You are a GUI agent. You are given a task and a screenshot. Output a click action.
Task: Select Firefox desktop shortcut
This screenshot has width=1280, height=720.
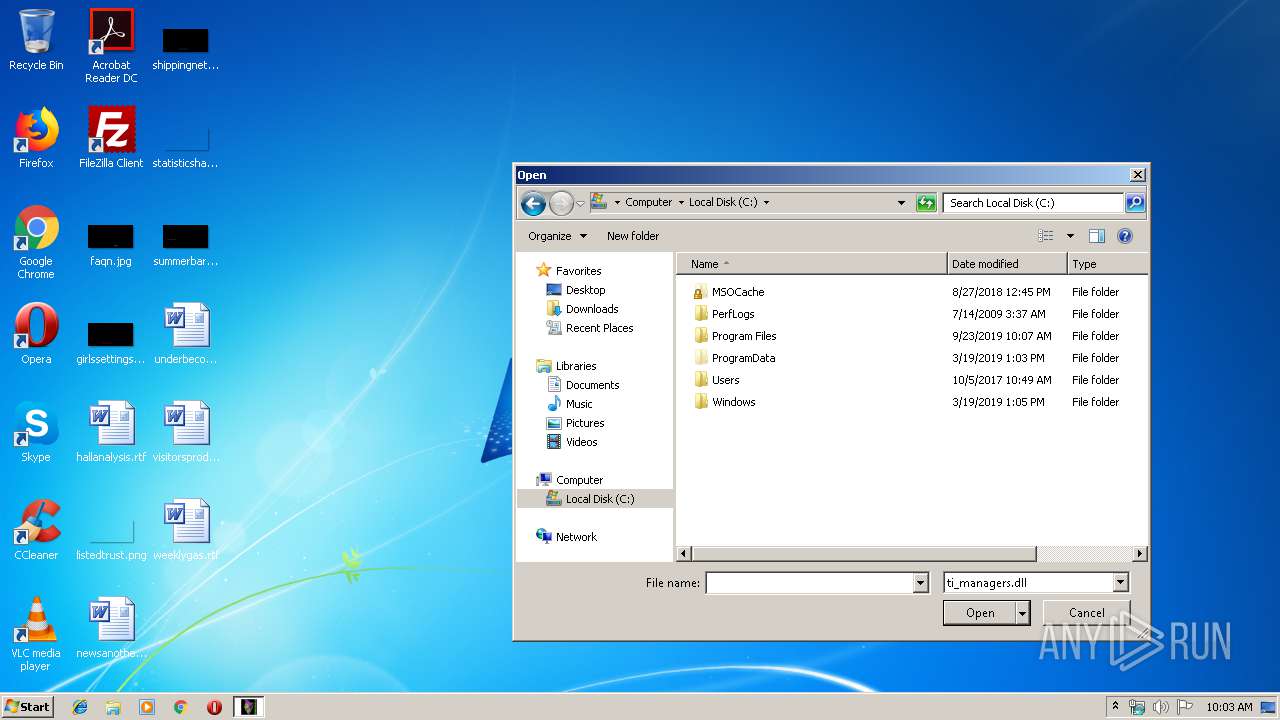click(36, 137)
